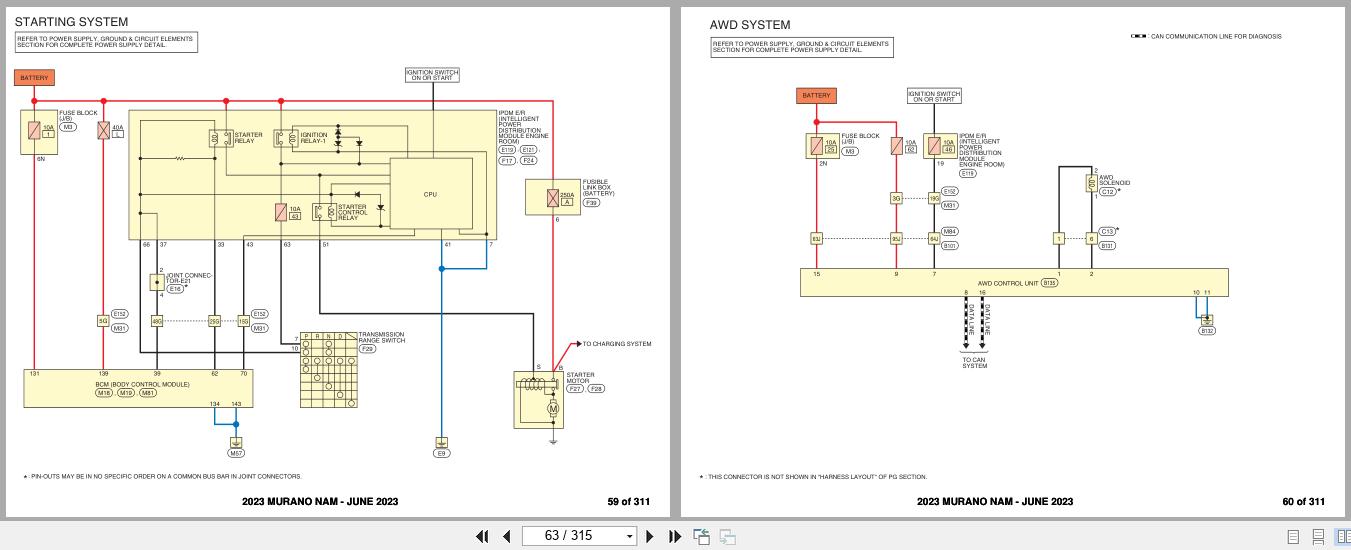The image size is (1351, 550).
Task: Click the greyed next view icon
Action: coord(727,536)
